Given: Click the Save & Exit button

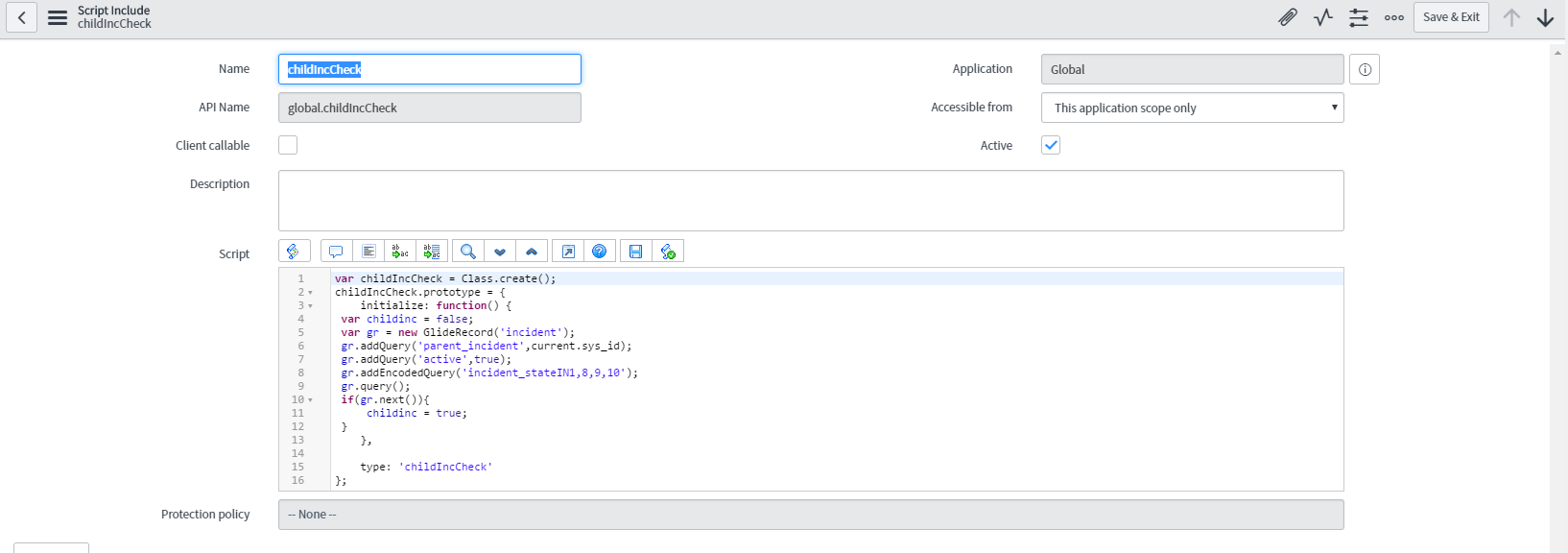Looking at the screenshot, I should tap(1450, 17).
